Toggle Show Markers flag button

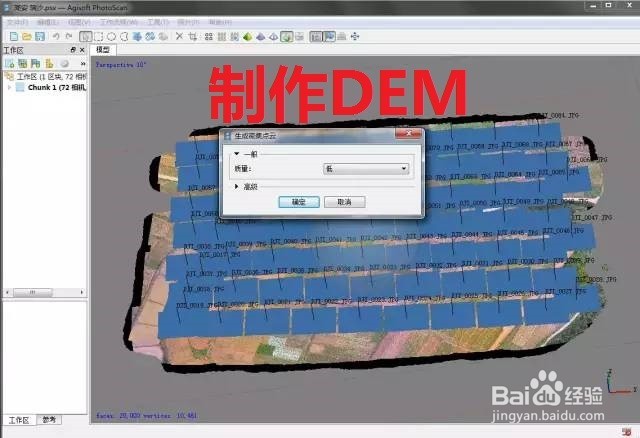pyautogui.click(x=329, y=37)
